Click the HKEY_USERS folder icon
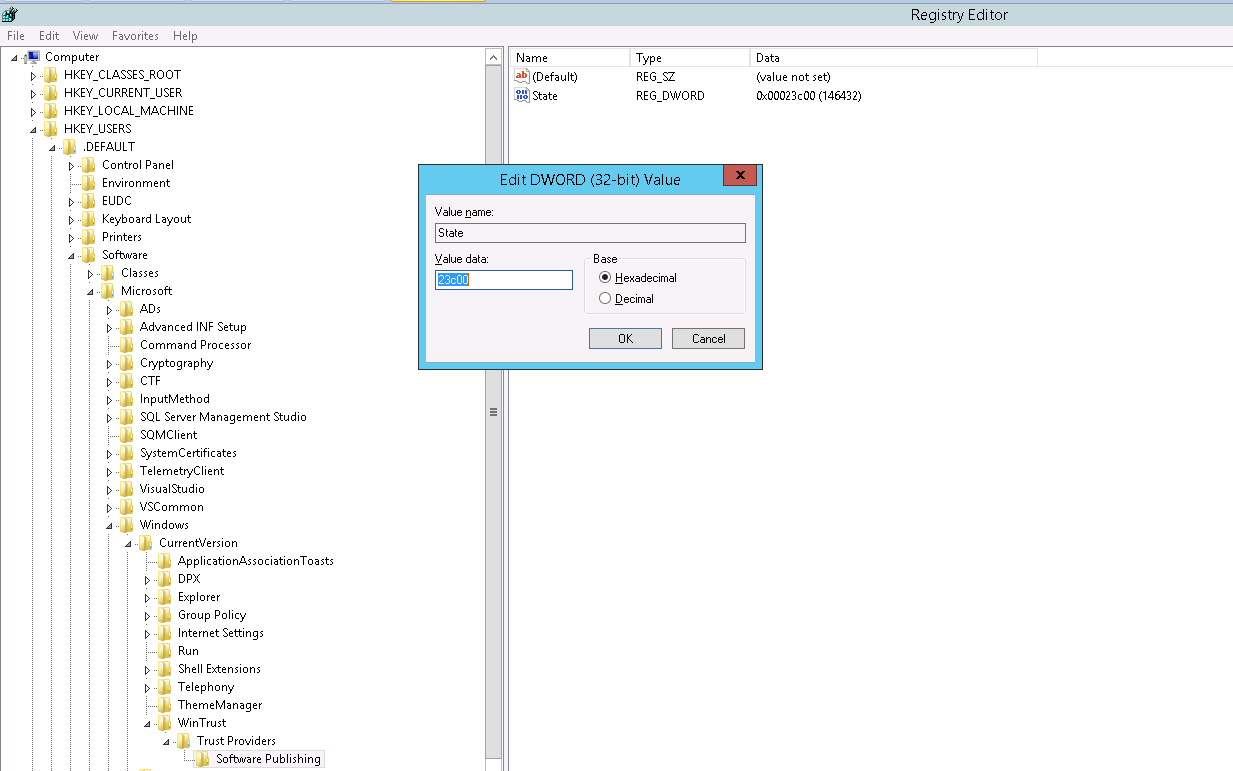 tap(51, 129)
